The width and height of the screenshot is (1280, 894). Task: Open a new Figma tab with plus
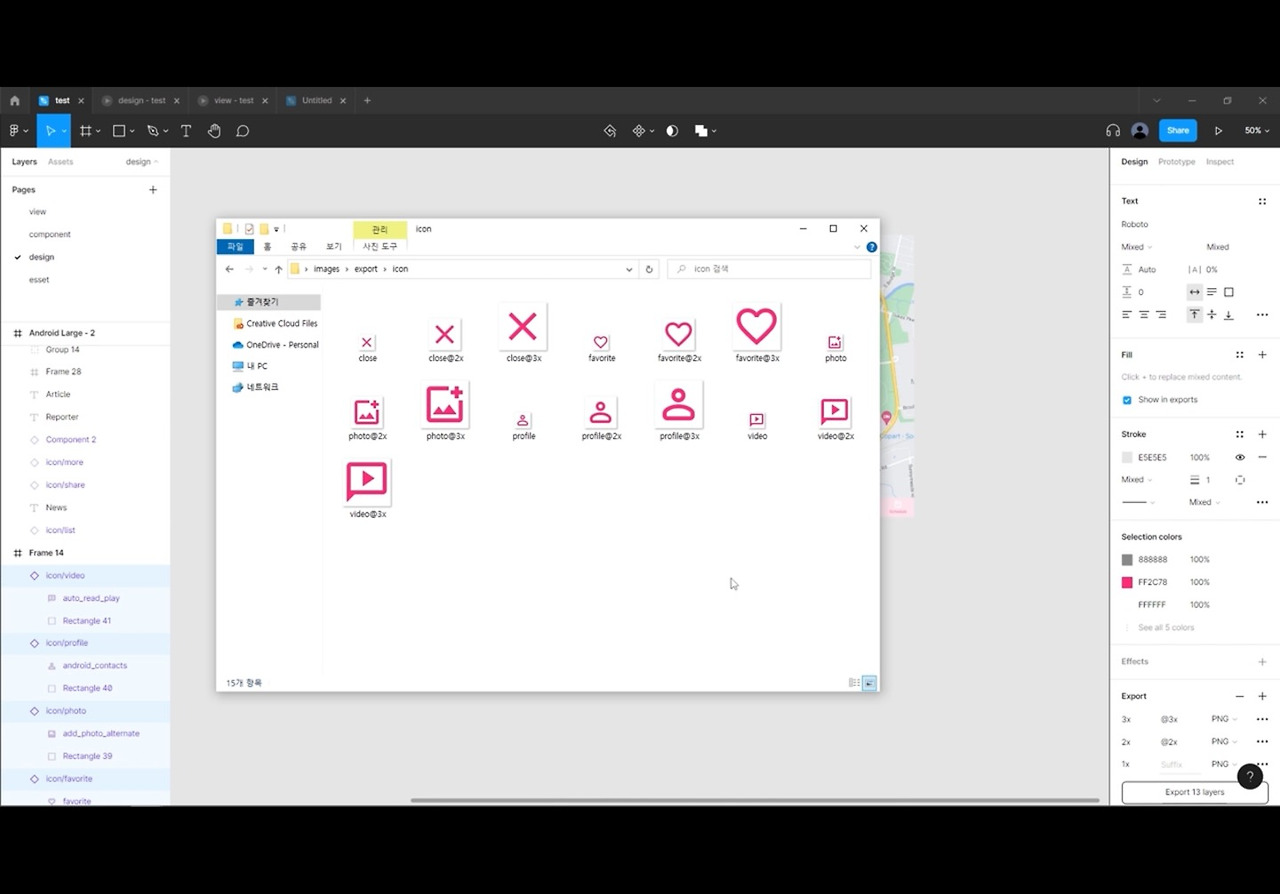[x=367, y=101]
